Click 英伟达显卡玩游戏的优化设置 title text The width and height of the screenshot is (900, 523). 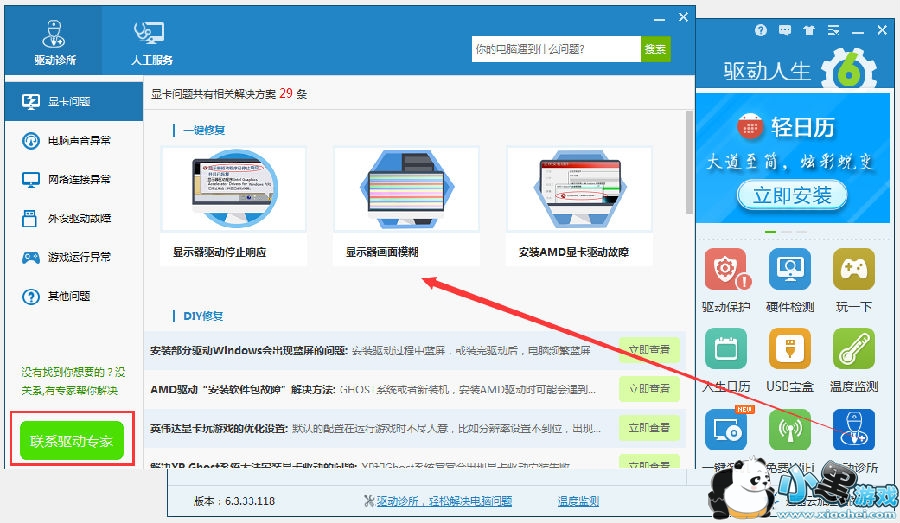pyautogui.click(x=219, y=428)
